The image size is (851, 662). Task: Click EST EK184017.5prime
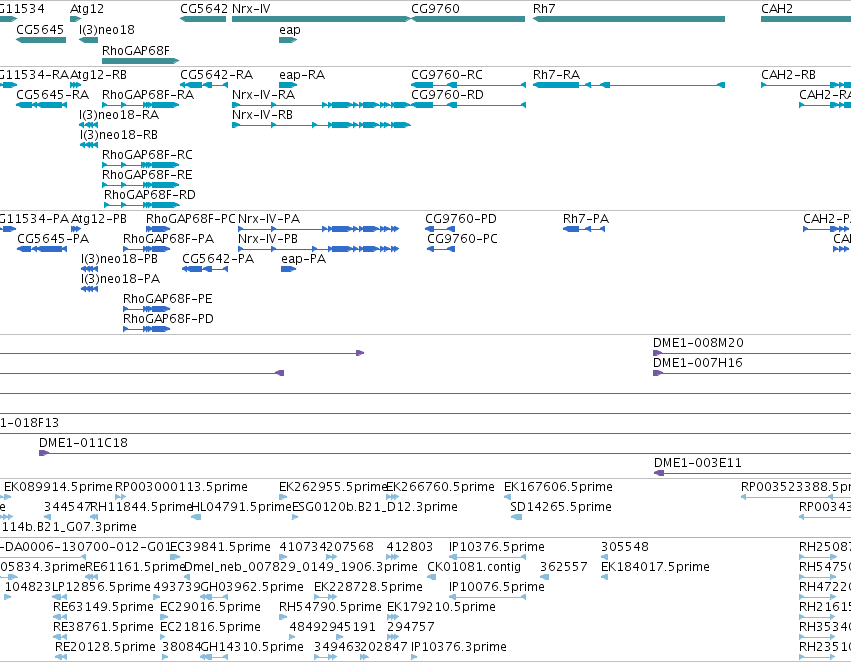(655, 567)
